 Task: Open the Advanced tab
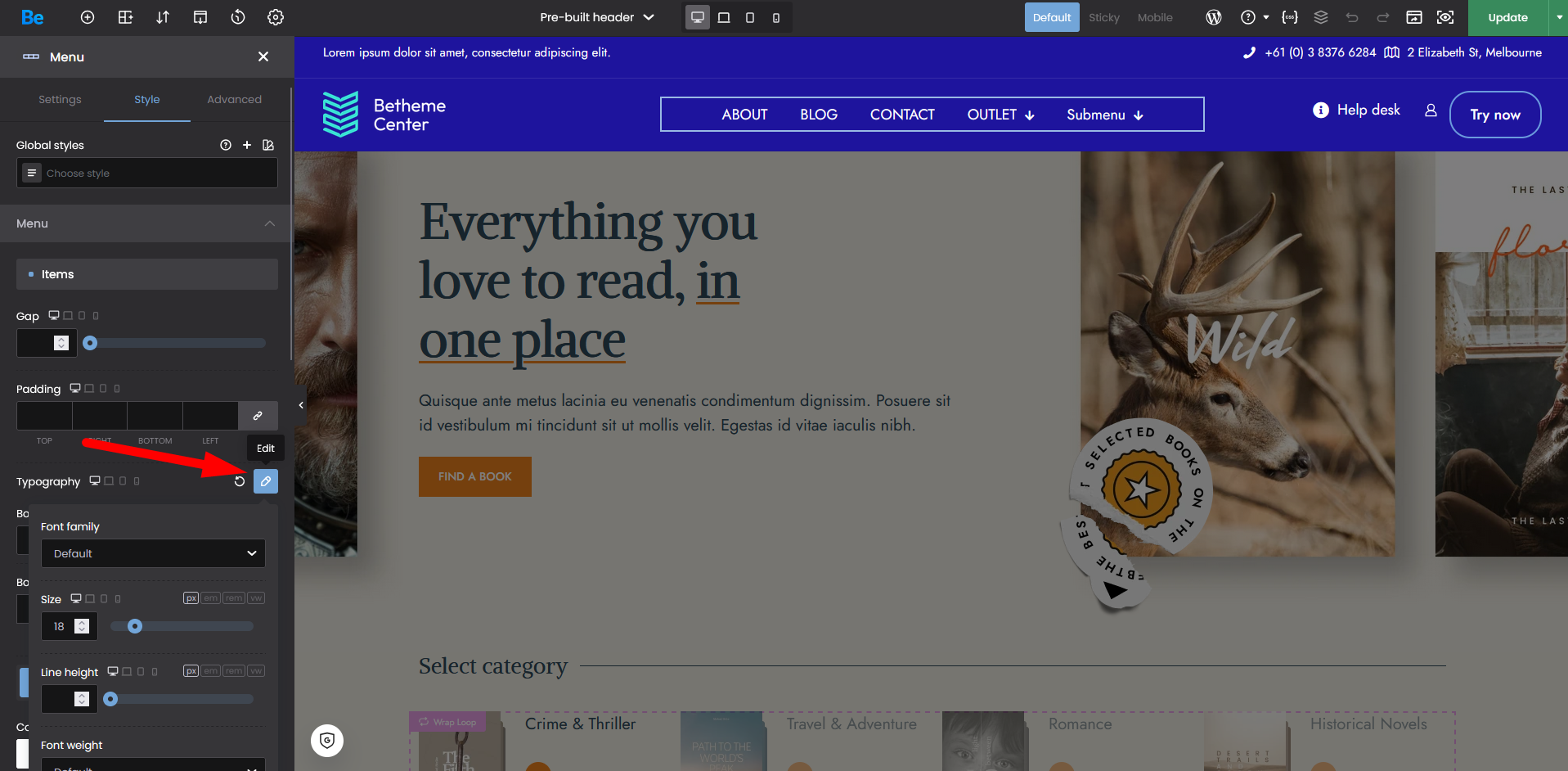click(x=234, y=100)
